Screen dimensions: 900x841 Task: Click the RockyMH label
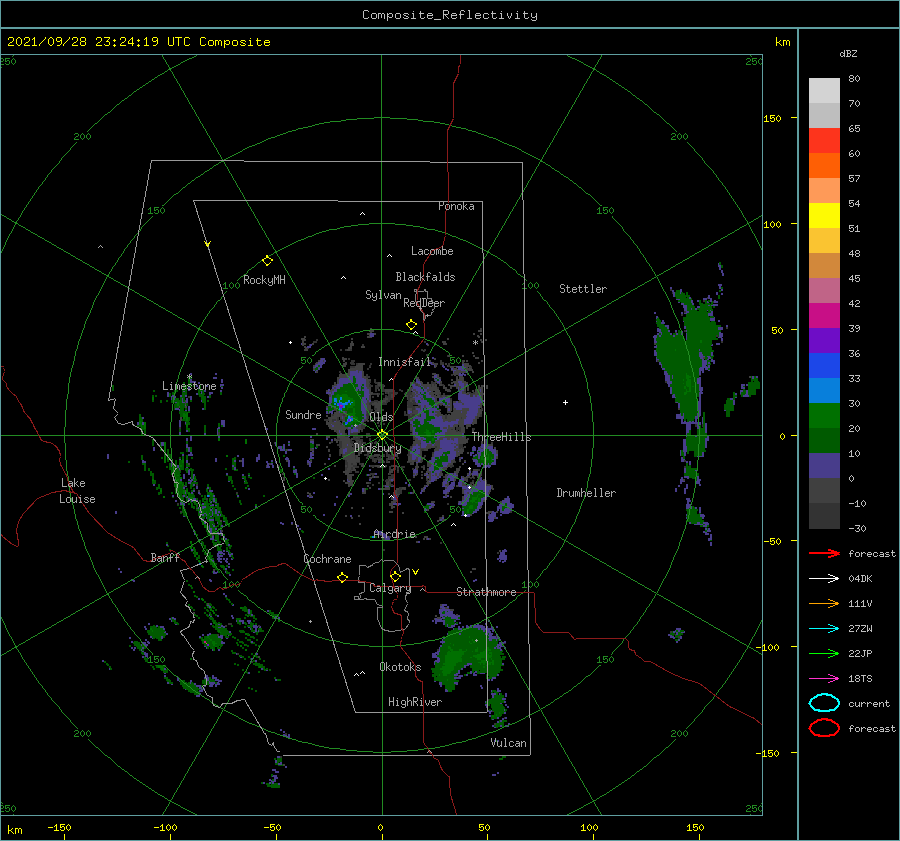264,280
